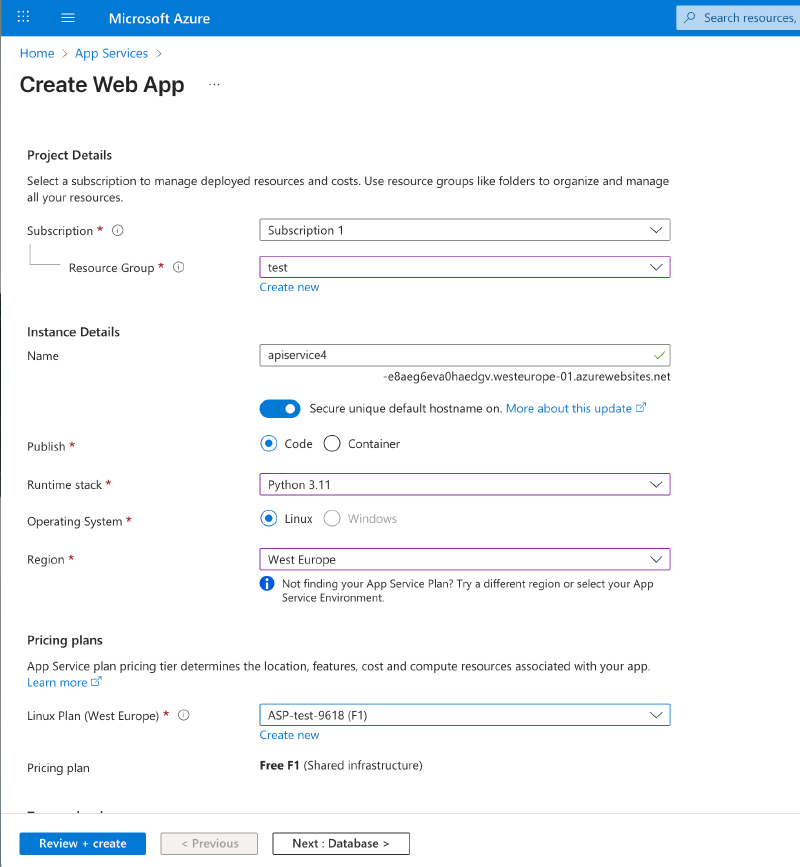
Task: Toggle Secure unique default hostname switch
Action: [x=280, y=409]
